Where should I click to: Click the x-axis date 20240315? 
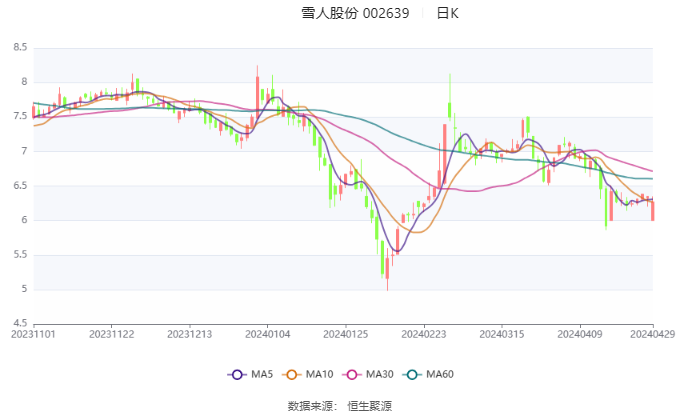(x=502, y=334)
